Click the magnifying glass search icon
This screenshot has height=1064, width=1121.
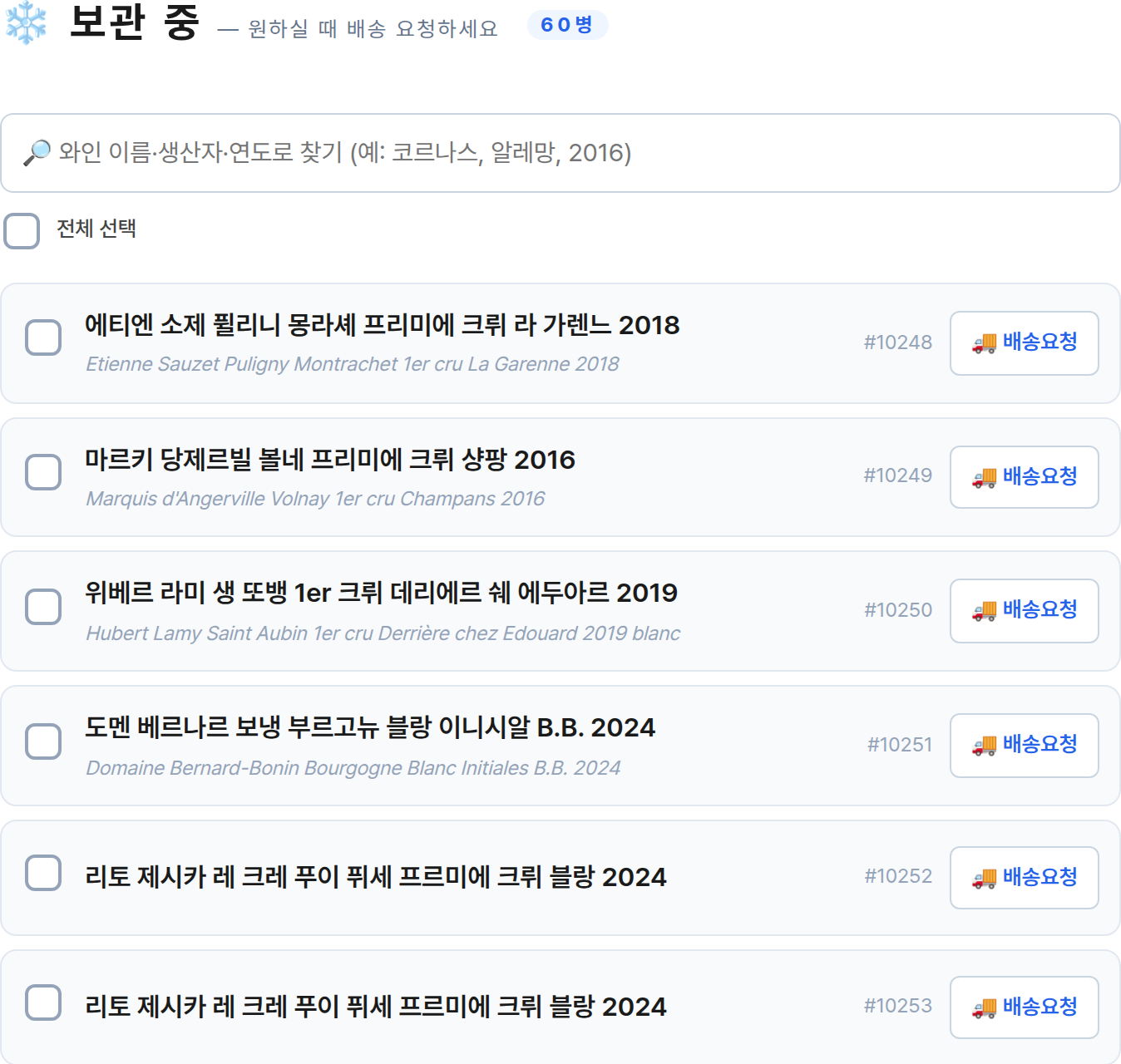tap(37, 153)
